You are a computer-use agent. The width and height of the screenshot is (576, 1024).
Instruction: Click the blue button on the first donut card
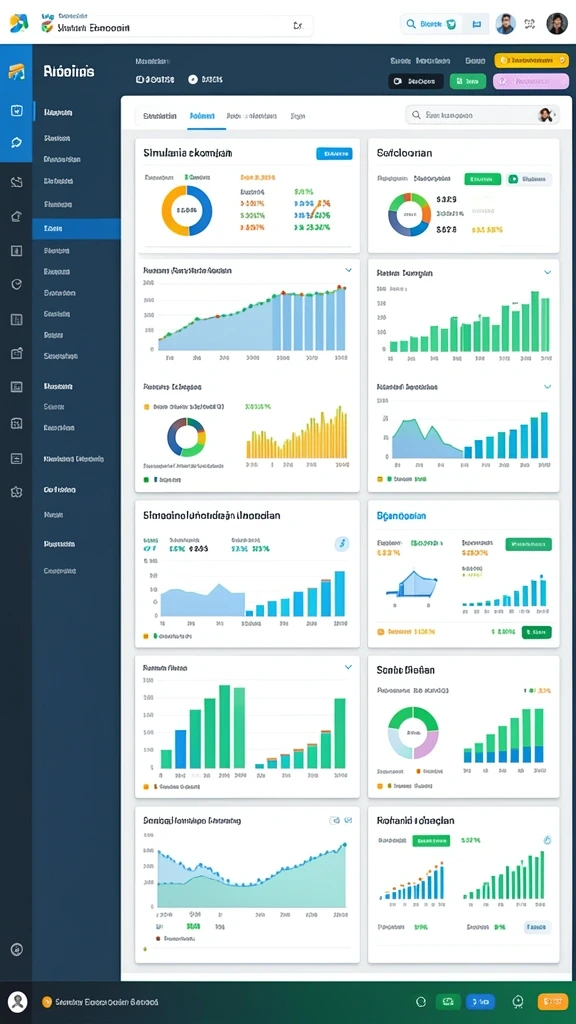(x=334, y=153)
